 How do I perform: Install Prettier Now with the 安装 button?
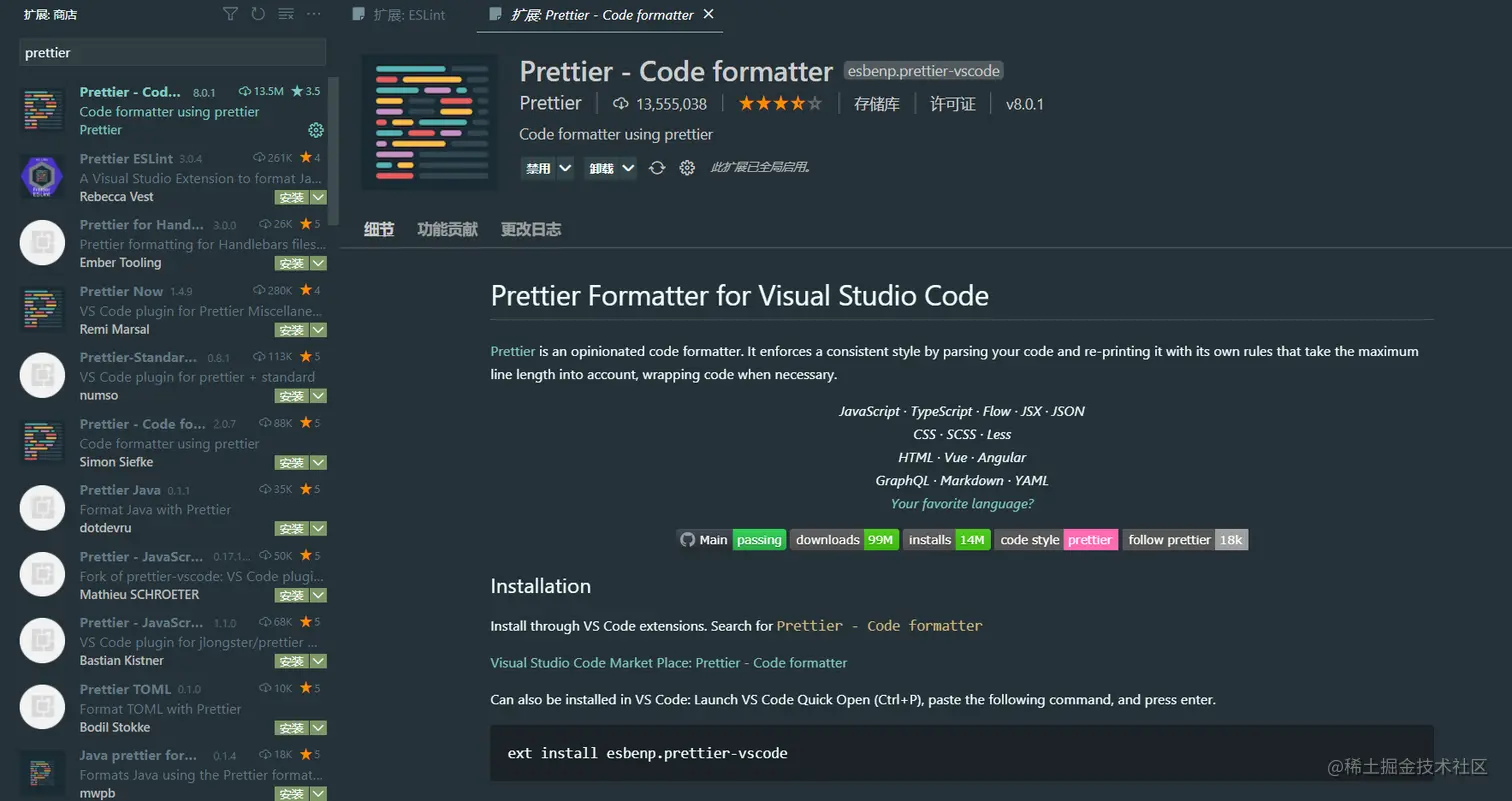point(292,330)
